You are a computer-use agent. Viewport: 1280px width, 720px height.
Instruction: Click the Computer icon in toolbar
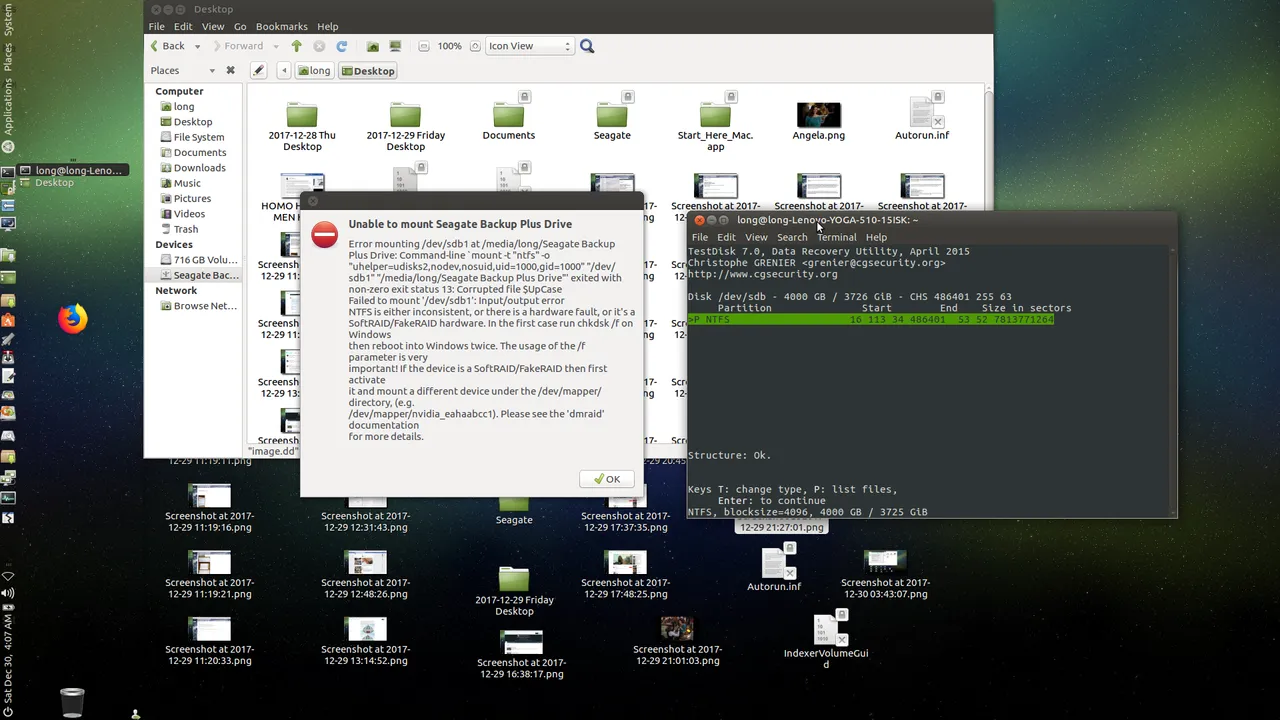(x=395, y=46)
